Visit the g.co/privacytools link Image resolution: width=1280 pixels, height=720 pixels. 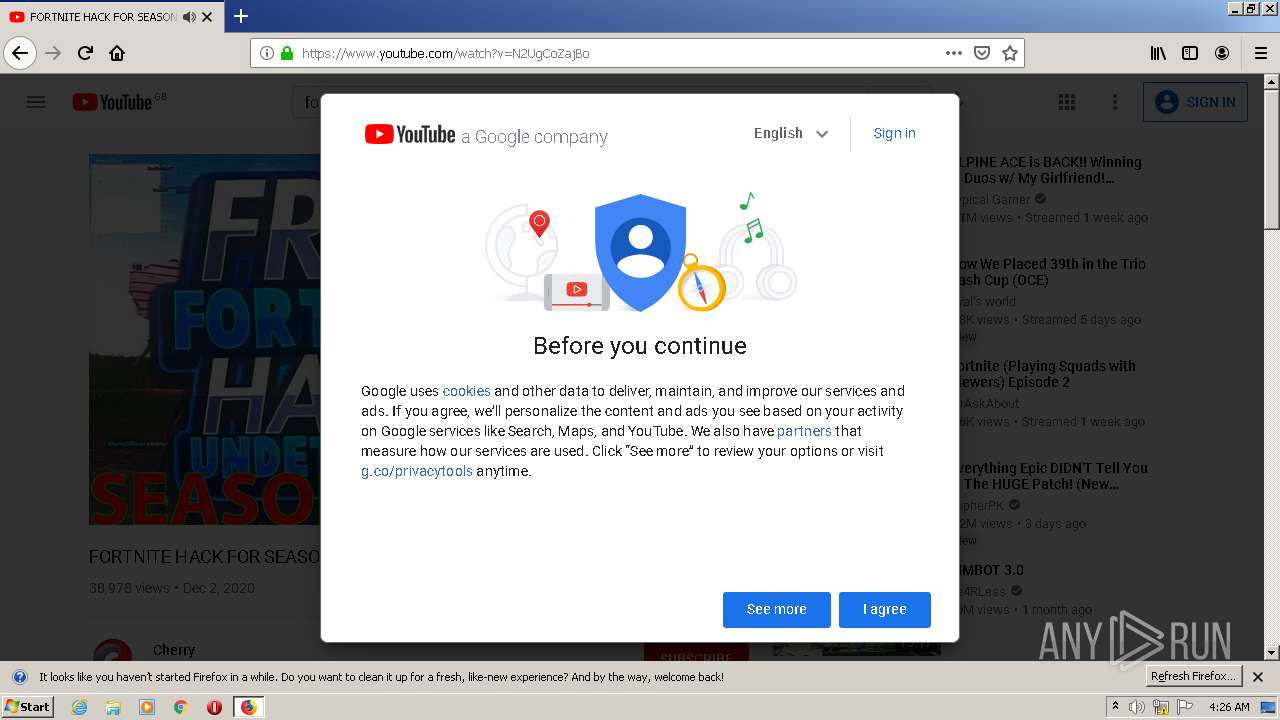[x=416, y=471]
